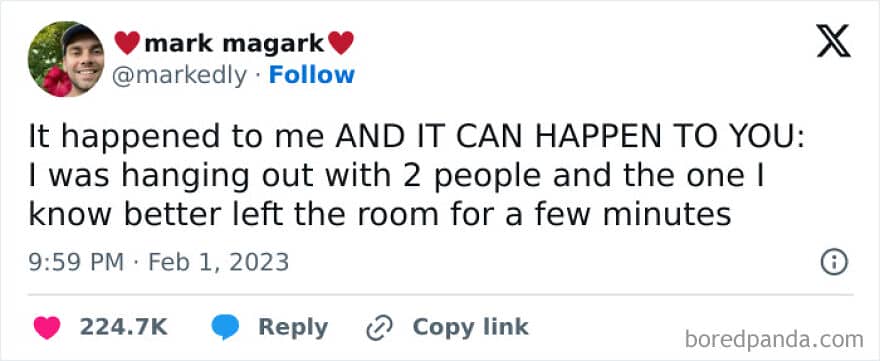880x361 pixels.
Task: View the 224.7K likes count
Action: click(x=123, y=327)
